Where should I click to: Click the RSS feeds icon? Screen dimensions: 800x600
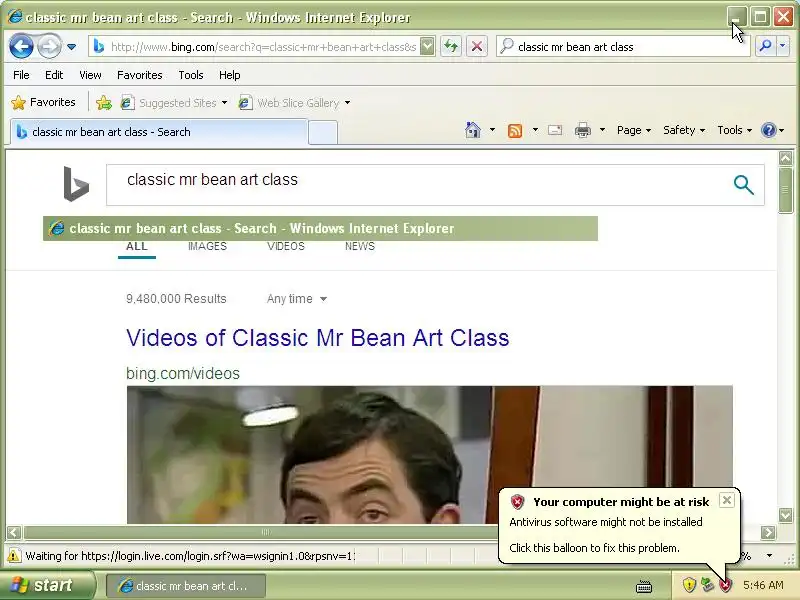tap(515, 131)
